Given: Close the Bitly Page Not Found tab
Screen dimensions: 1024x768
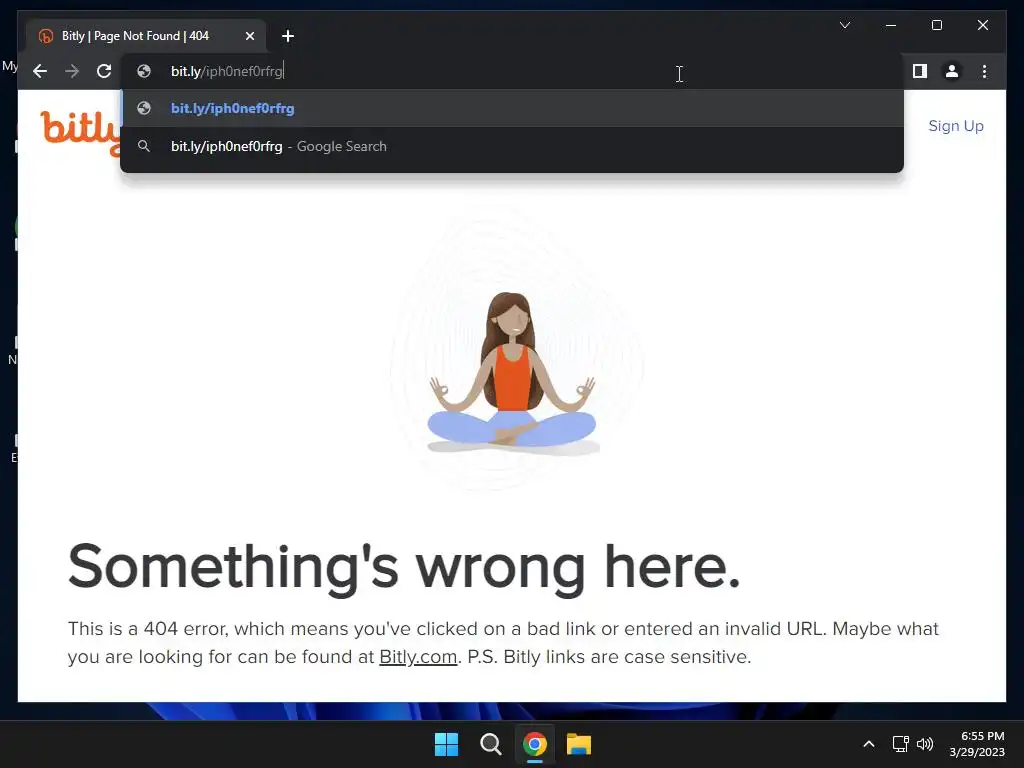Looking at the screenshot, I should [249, 36].
